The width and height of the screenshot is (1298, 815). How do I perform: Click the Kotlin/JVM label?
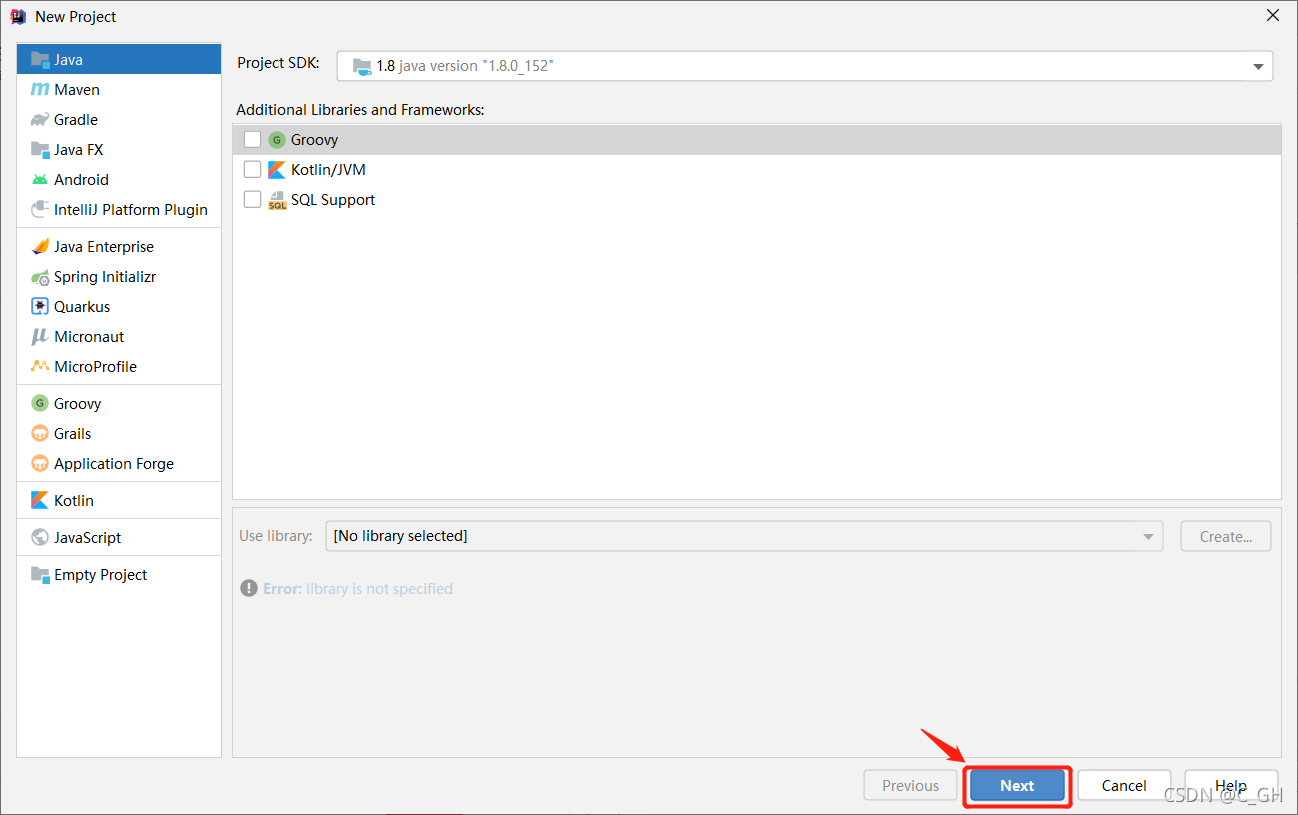point(328,169)
